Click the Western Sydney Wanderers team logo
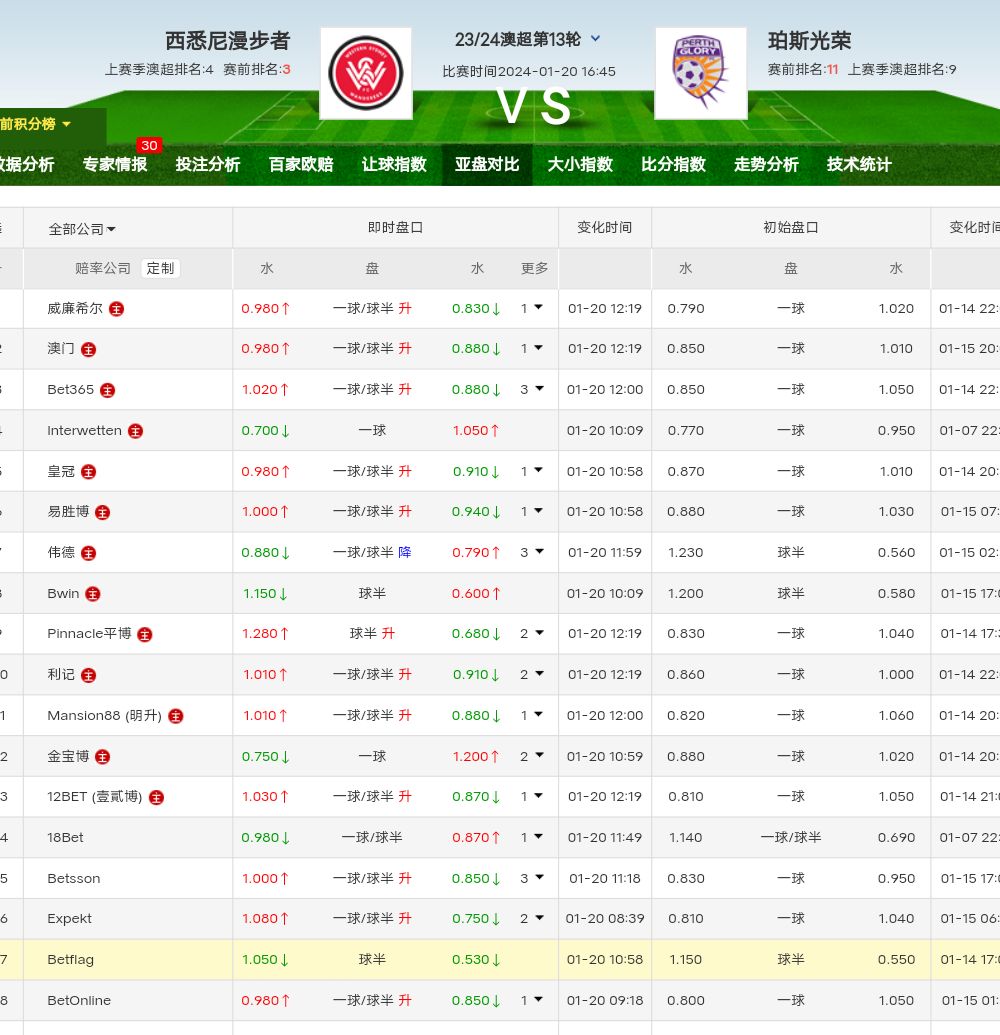 pyautogui.click(x=365, y=73)
